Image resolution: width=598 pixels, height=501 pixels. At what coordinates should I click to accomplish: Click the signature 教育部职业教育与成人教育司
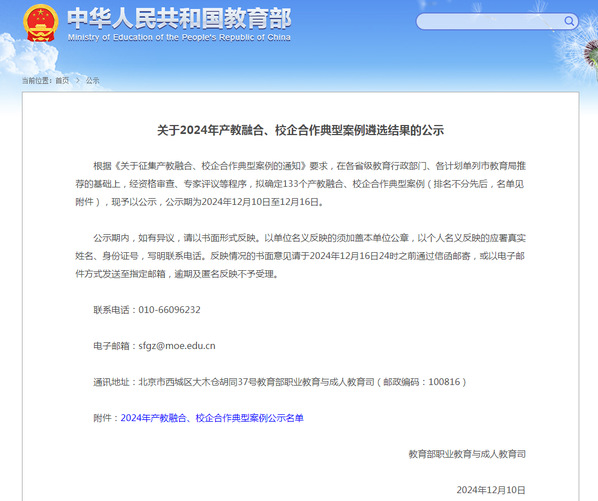(467, 454)
